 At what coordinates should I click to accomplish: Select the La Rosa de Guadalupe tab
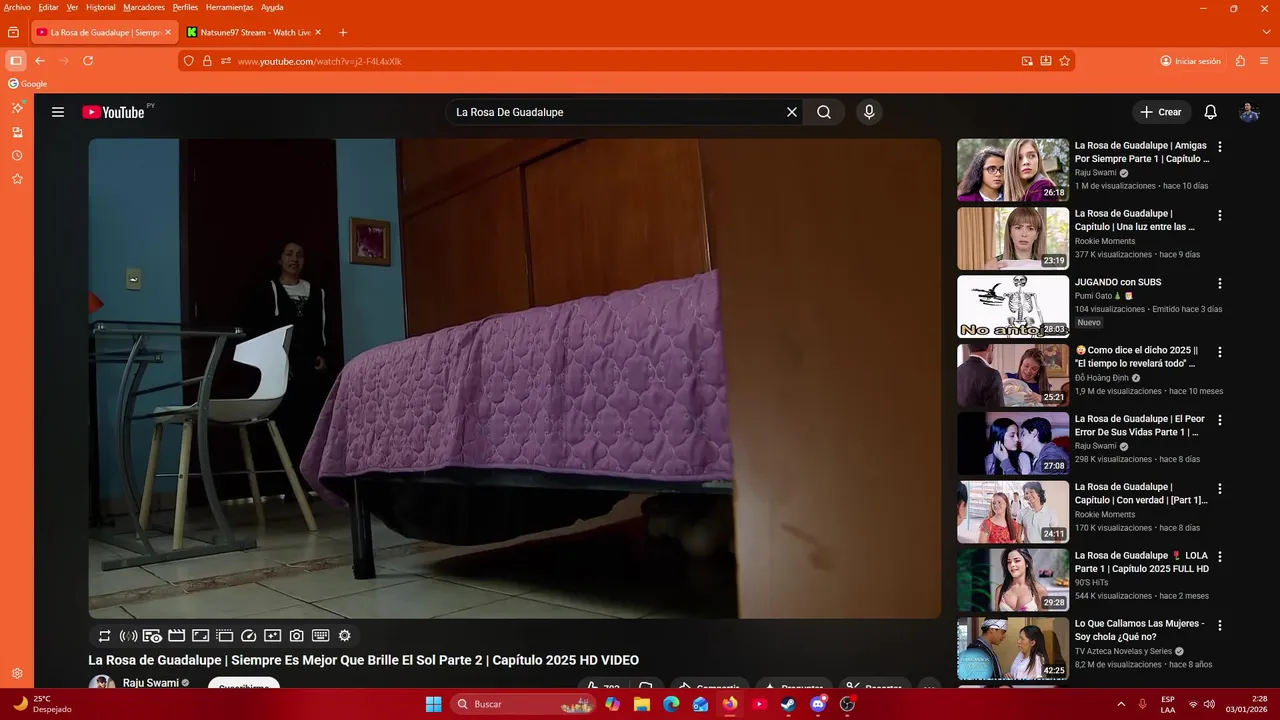tap(105, 32)
